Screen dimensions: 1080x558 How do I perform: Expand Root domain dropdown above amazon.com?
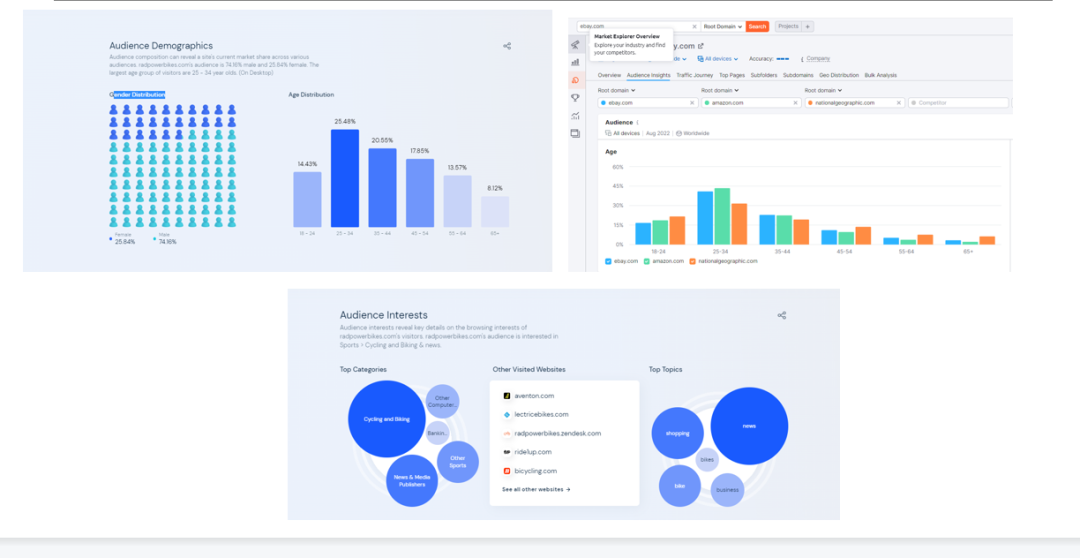click(x=720, y=90)
